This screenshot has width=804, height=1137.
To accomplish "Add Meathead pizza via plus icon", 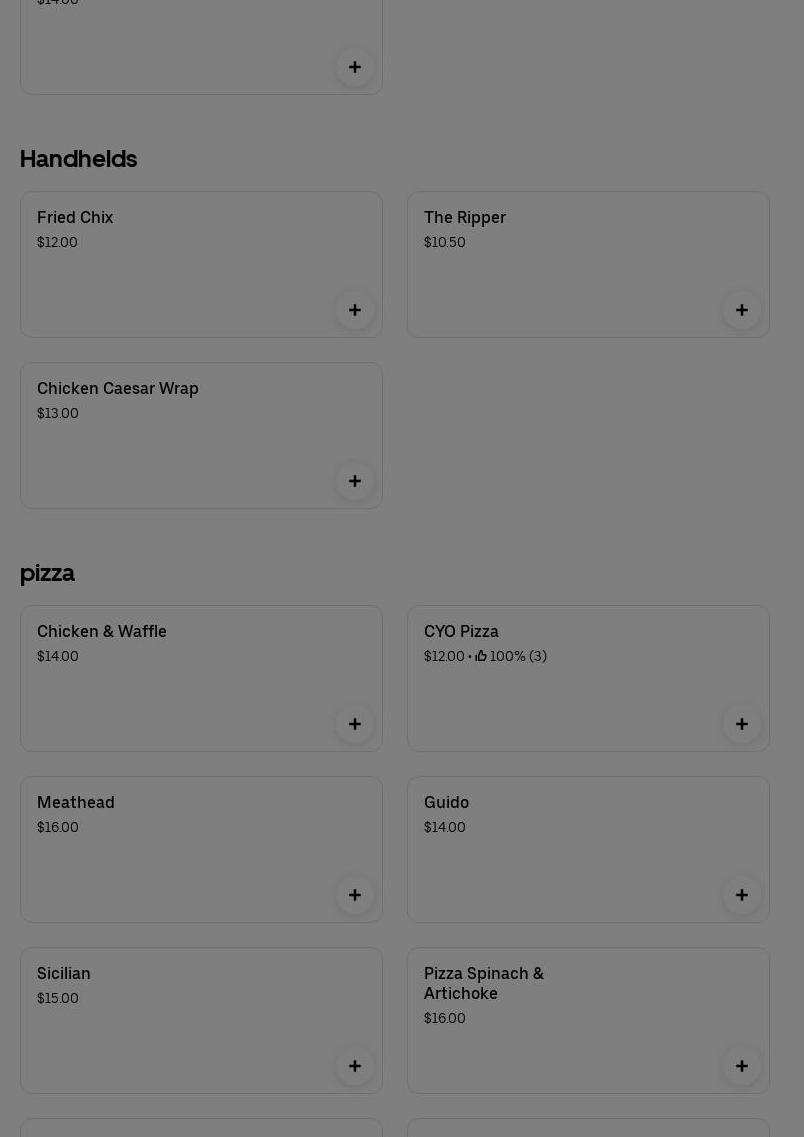I will [x=355, y=896].
